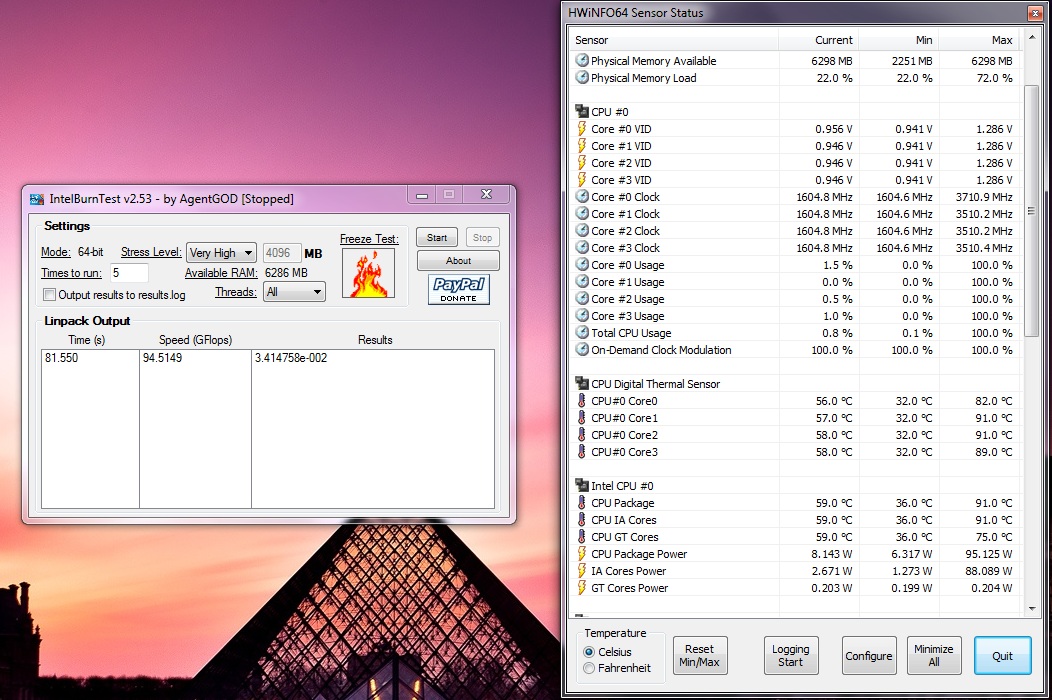Click the GT Cores Power lightning icon
The width and height of the screenshot is (1052, 700).
coord(582,588)
